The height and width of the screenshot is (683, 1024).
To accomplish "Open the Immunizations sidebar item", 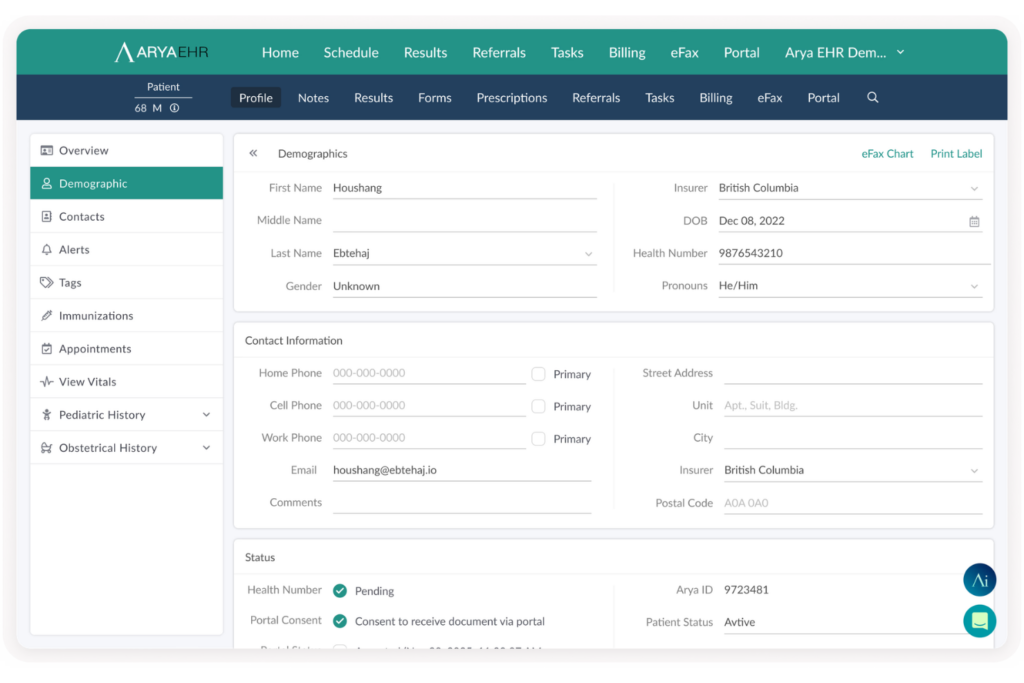I will 127,315.
